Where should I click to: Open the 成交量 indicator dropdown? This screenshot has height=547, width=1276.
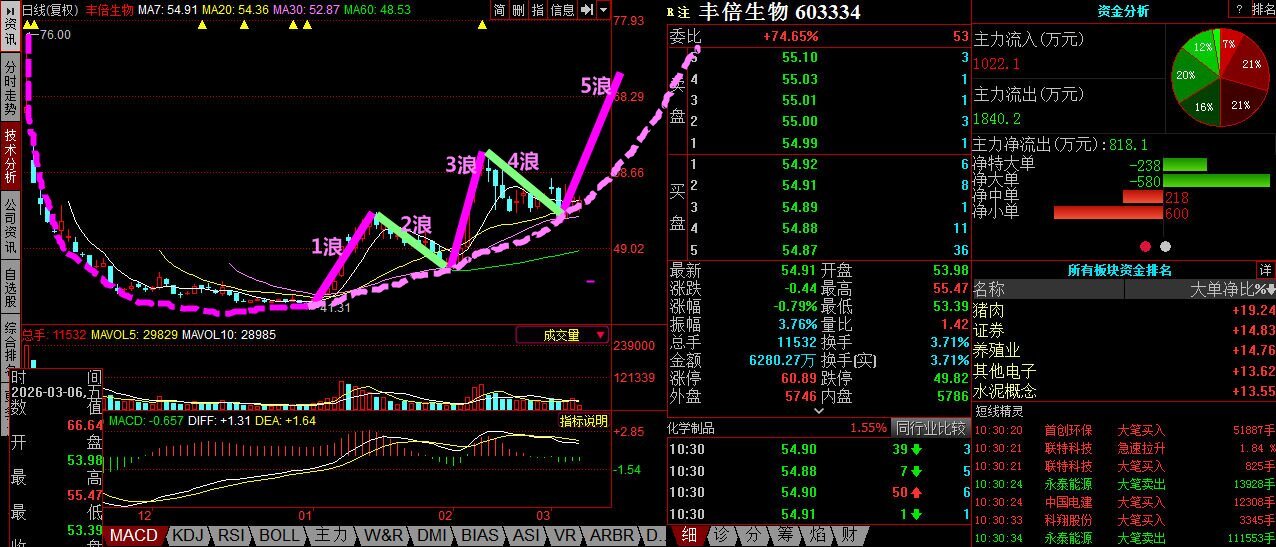[x=562, y=335]
